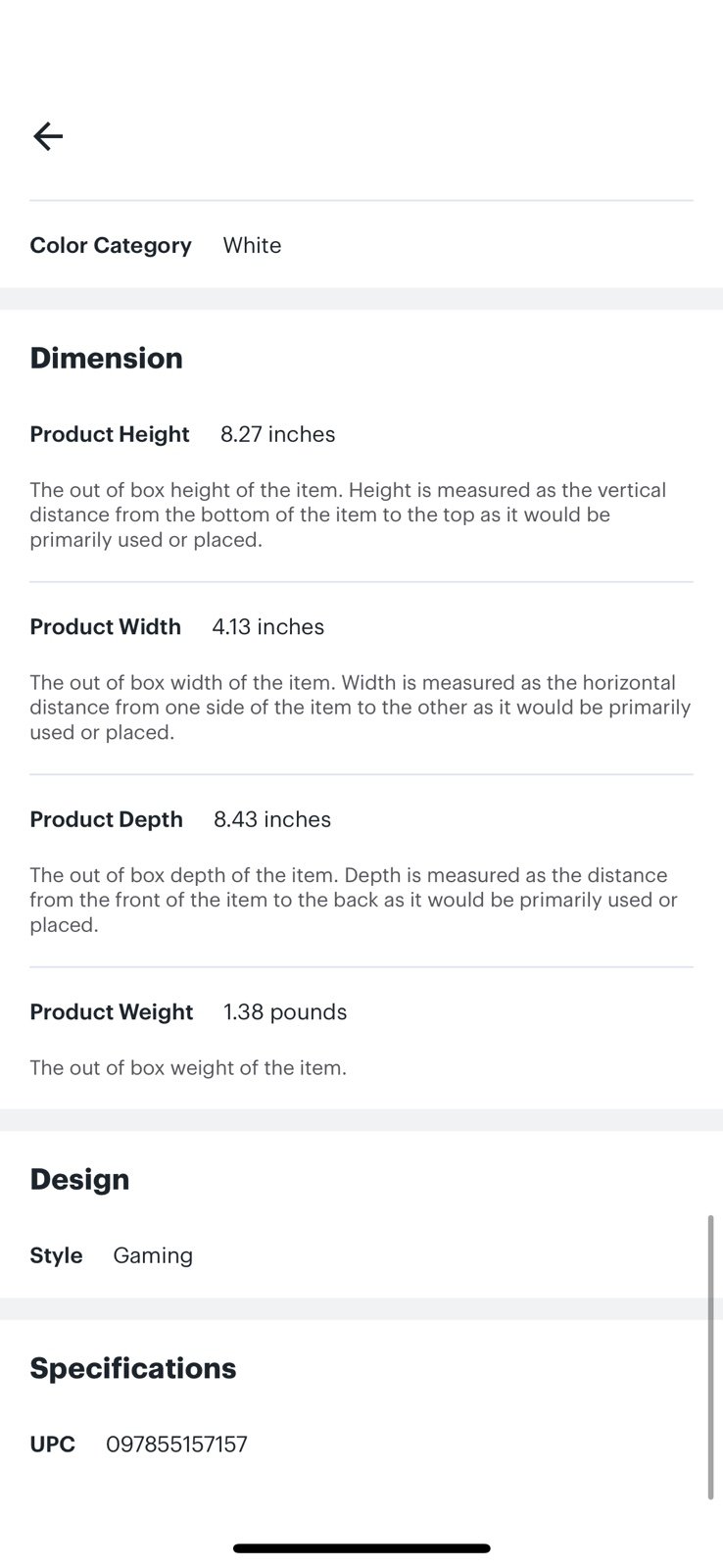Select the Product Width label
The image size is (723, 1568).
(x=106, y=626)
